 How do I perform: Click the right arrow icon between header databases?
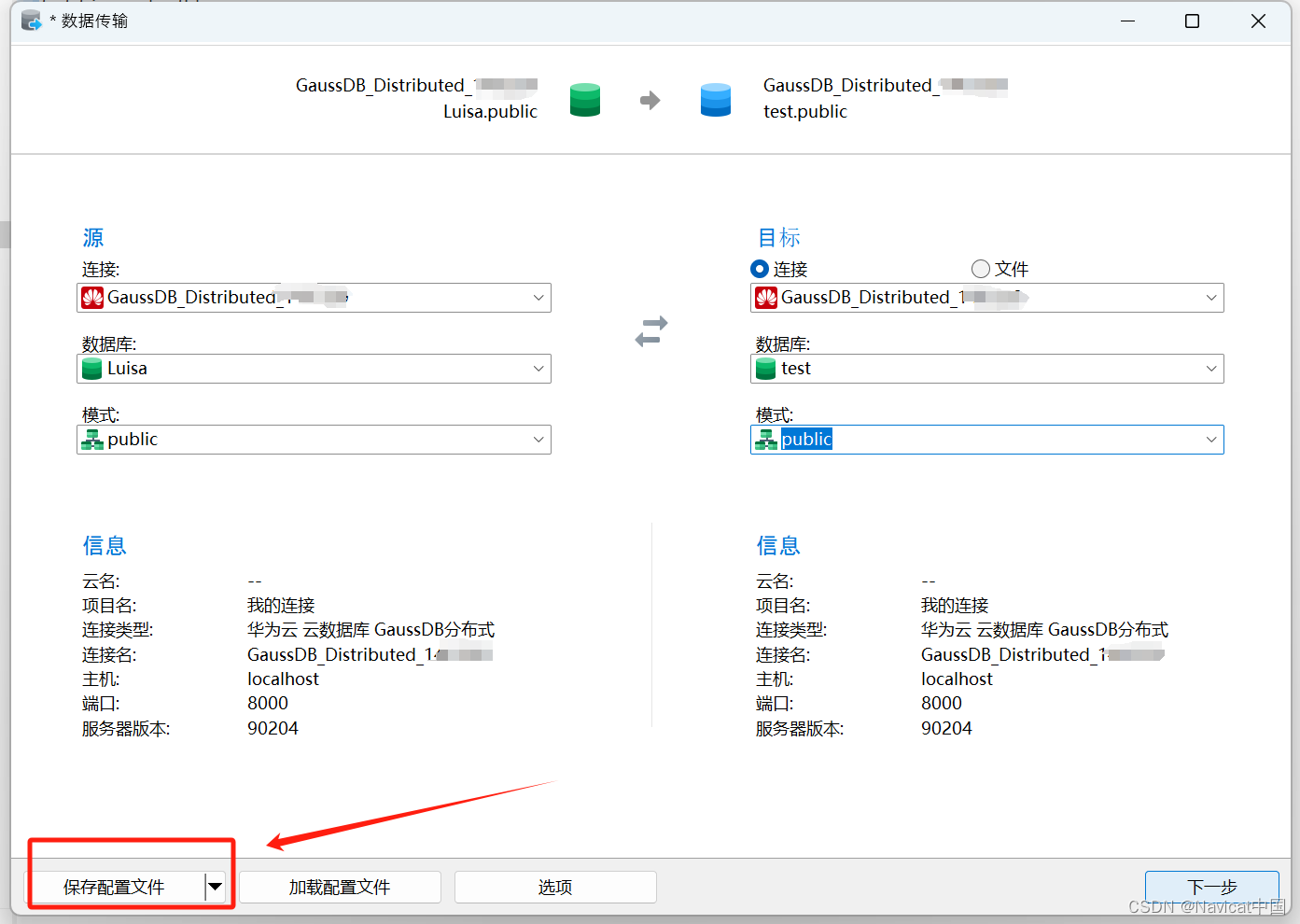point(650,100)
